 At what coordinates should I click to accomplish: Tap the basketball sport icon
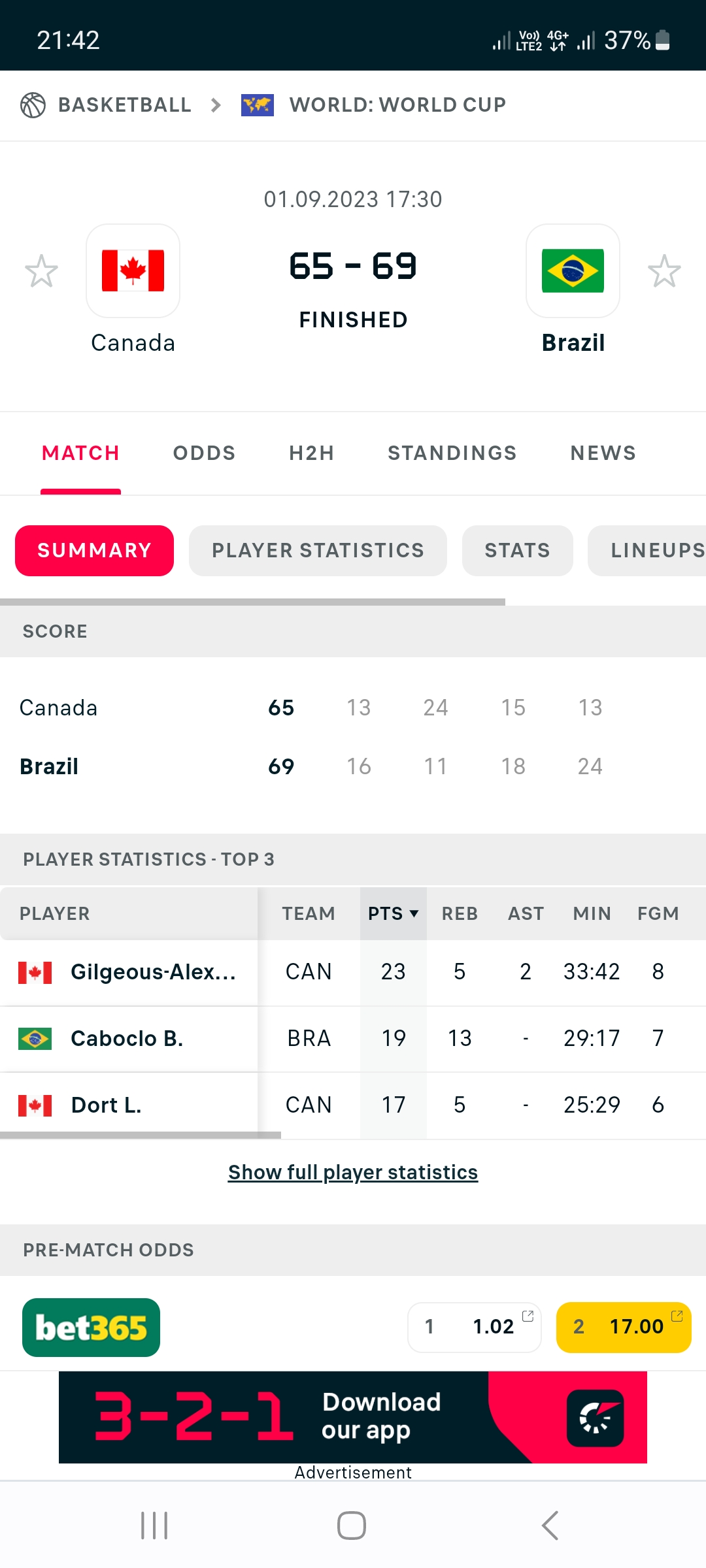pos(33,105)
